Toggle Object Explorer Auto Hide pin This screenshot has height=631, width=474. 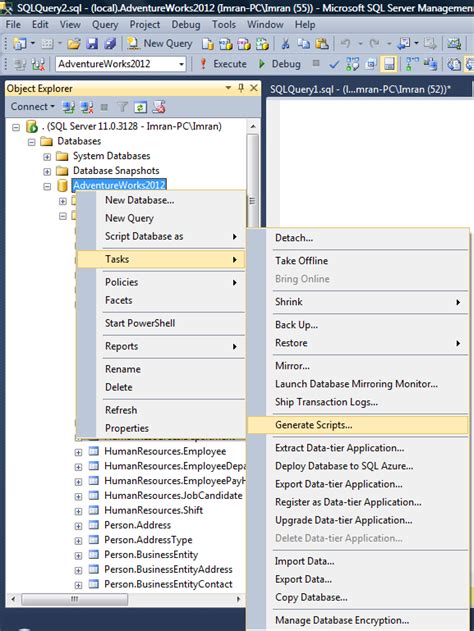[241, 88]
